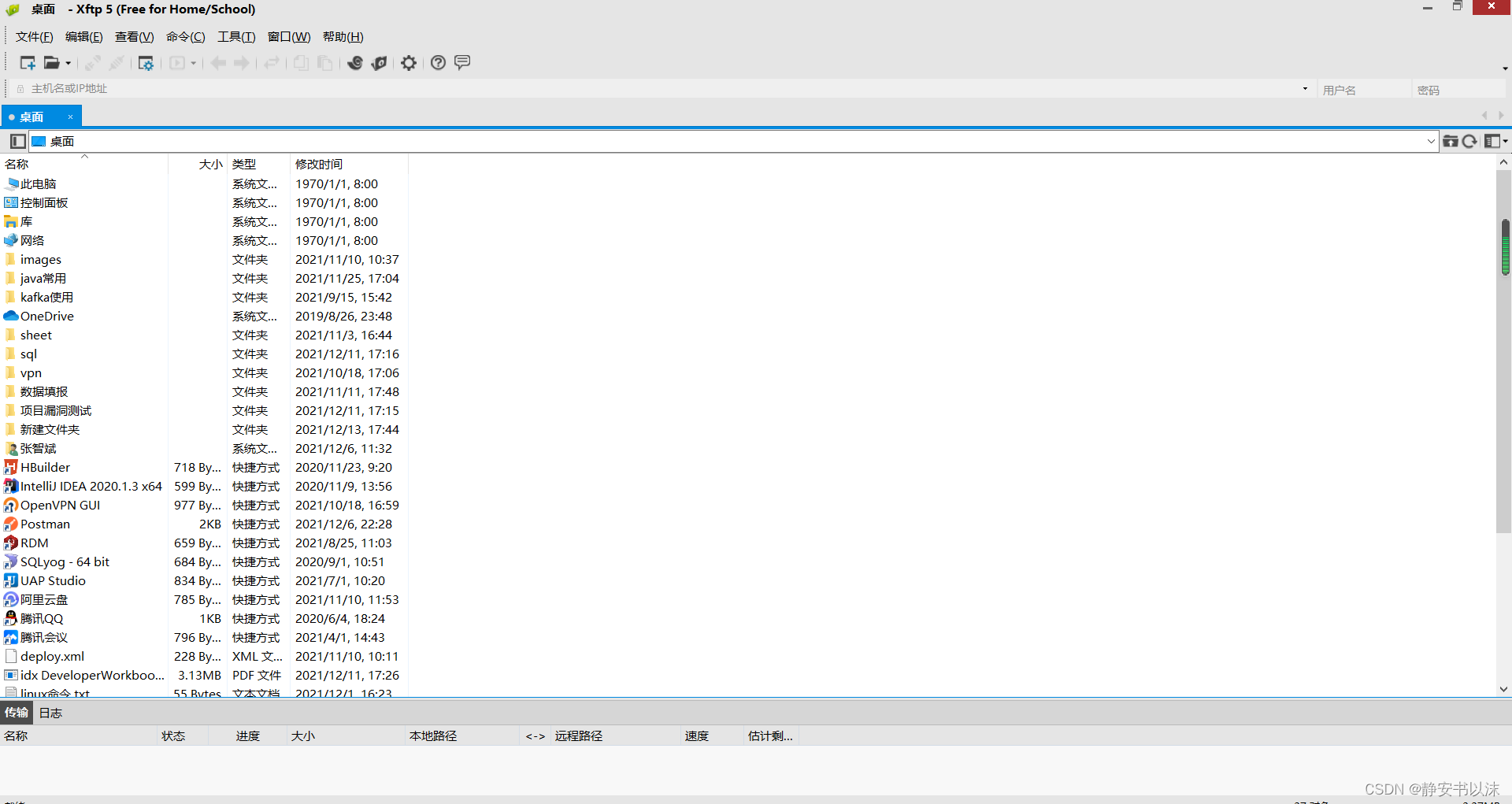Image resolution: width=1512 pixels, height=804 pixels.
Task: Click the Open Session folder icon
Action: [x=51, y=63]
